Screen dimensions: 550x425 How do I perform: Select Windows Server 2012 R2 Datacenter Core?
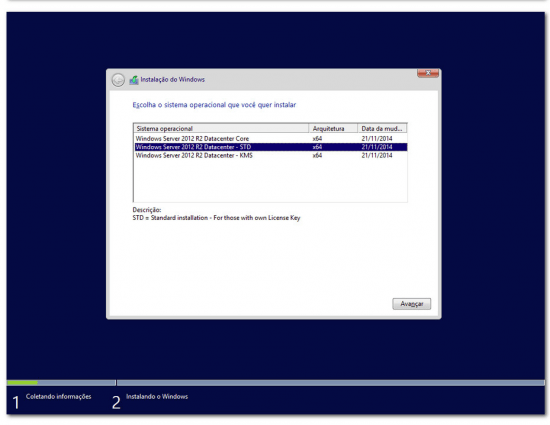coord(270,139)
